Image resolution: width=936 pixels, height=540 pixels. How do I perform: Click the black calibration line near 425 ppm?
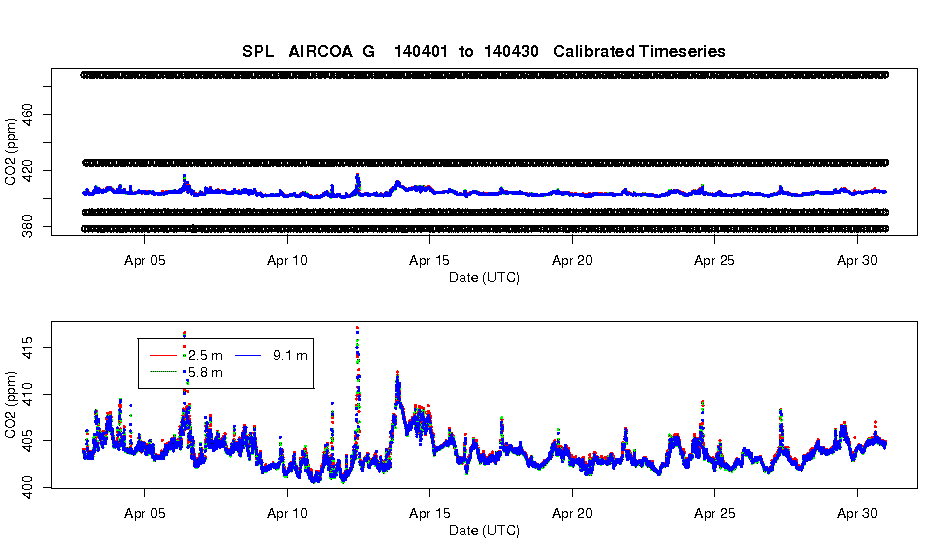[x=485, y=162]
